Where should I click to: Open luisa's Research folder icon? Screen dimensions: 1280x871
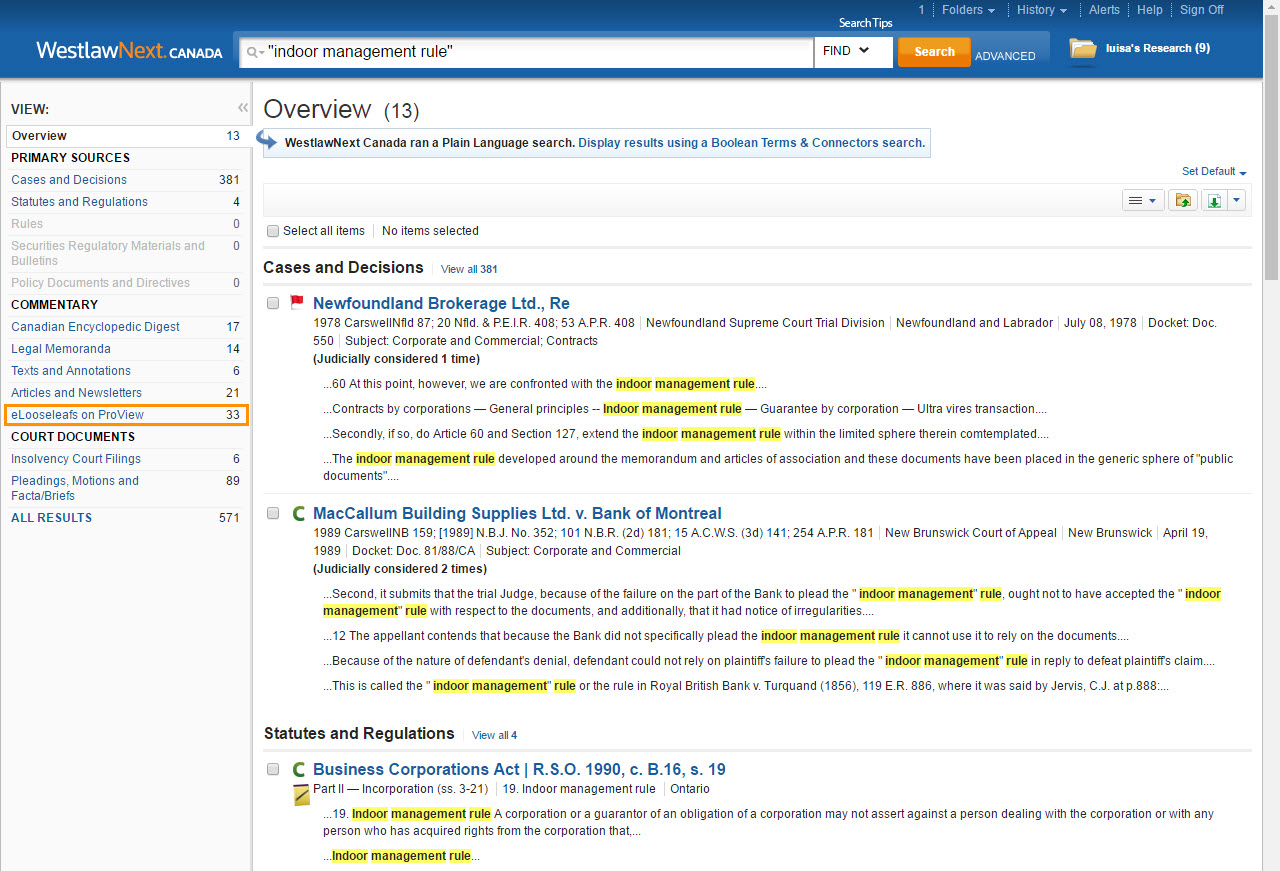point(1082,48)
